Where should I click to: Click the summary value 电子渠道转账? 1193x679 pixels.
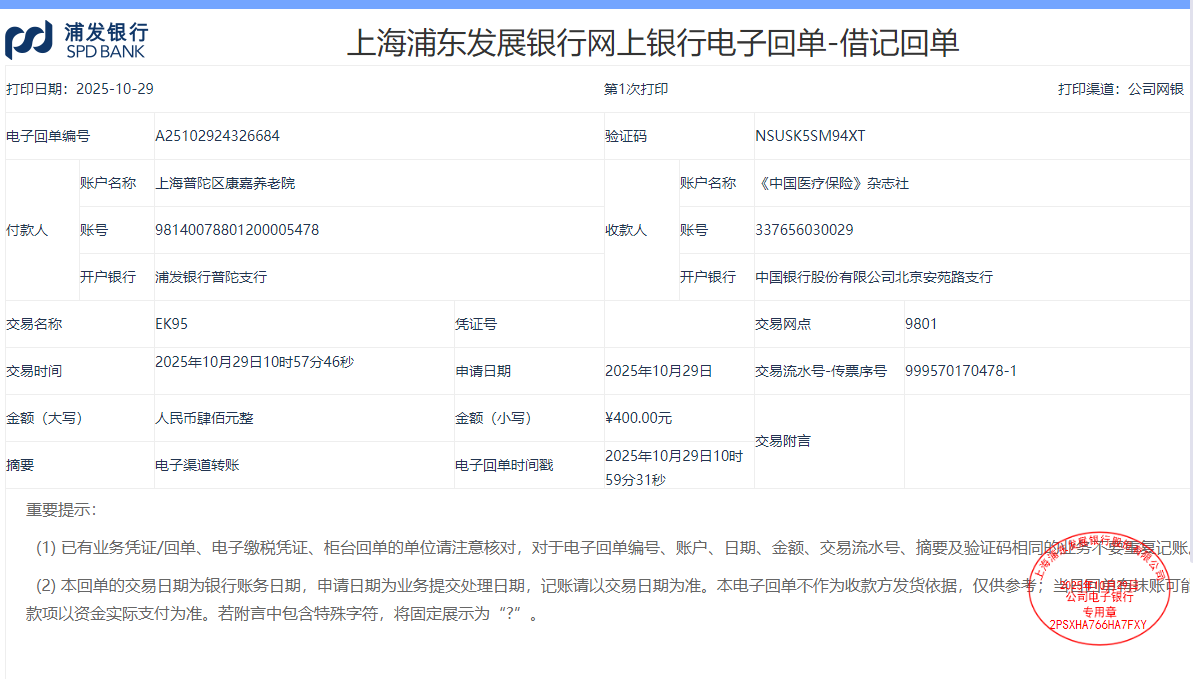coord(197,465)
